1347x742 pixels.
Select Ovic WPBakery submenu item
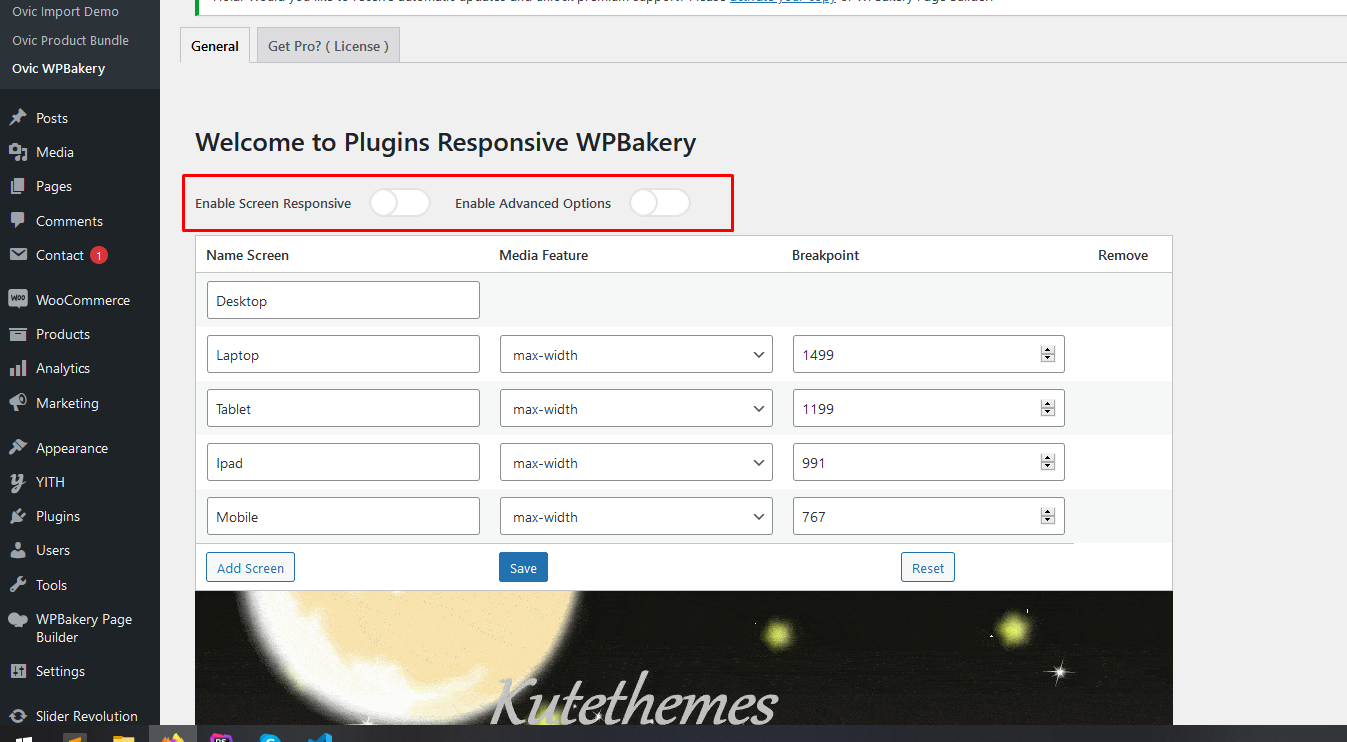pyautogui.click(x=58, y=68)
